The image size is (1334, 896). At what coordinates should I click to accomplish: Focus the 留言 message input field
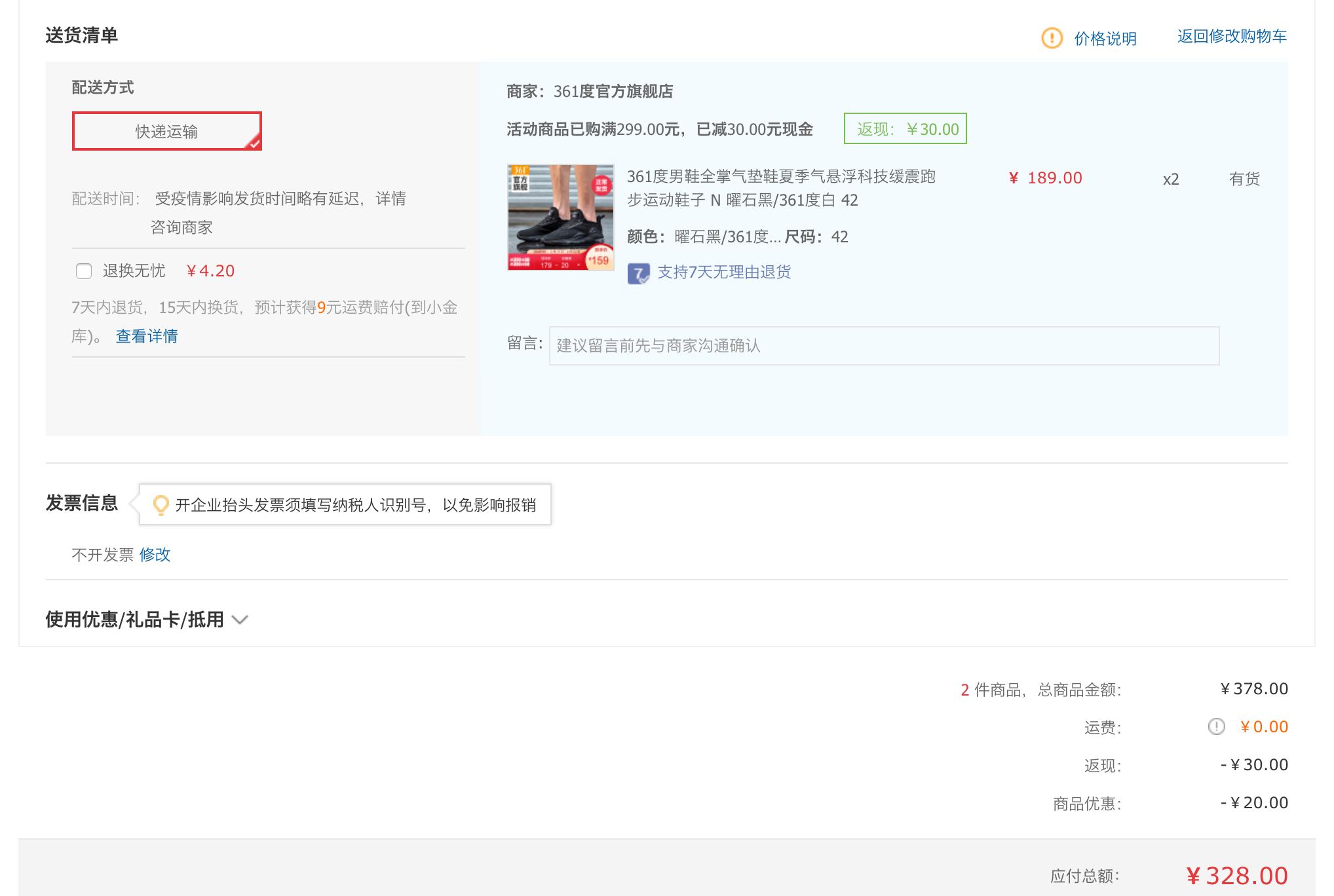884,346
